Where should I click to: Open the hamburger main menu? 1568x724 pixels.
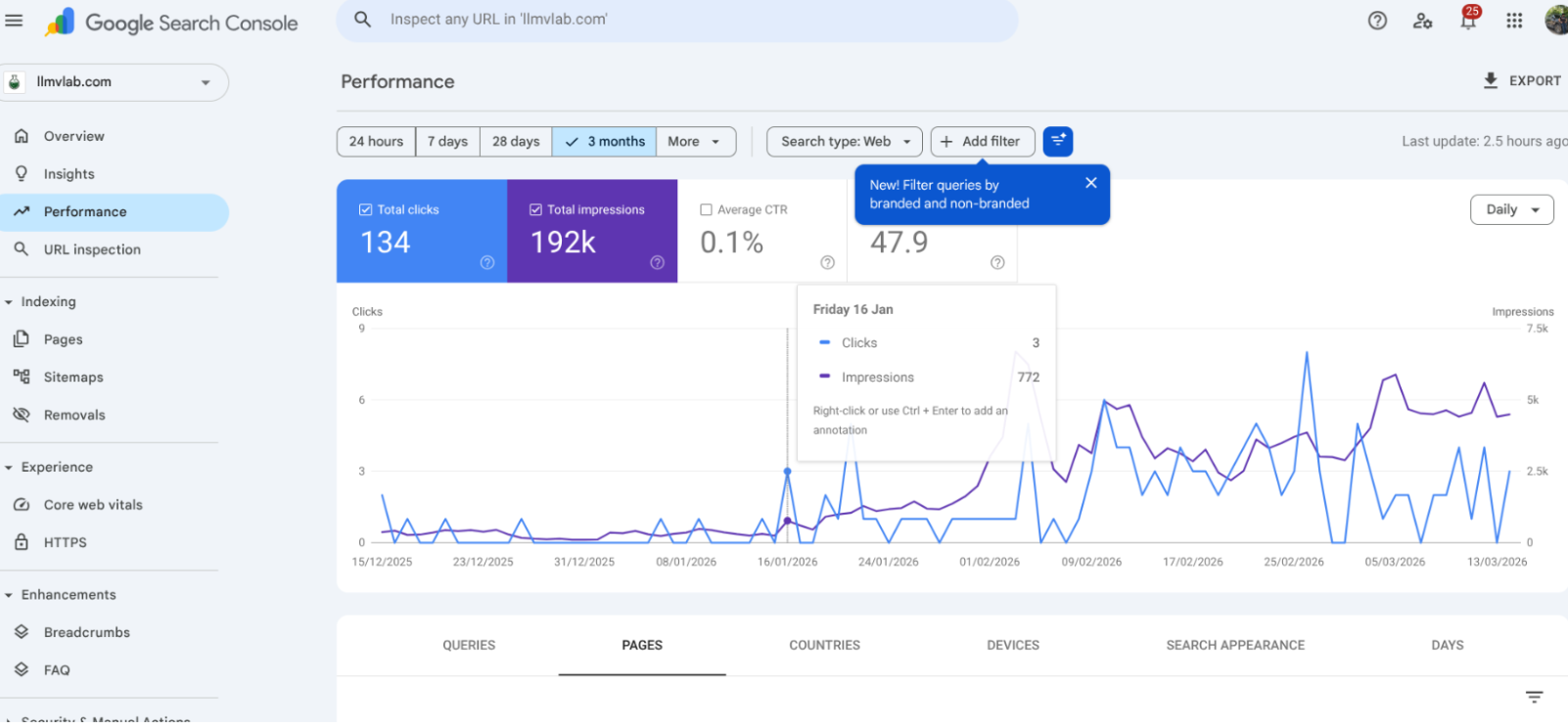(x=14, y=21)
